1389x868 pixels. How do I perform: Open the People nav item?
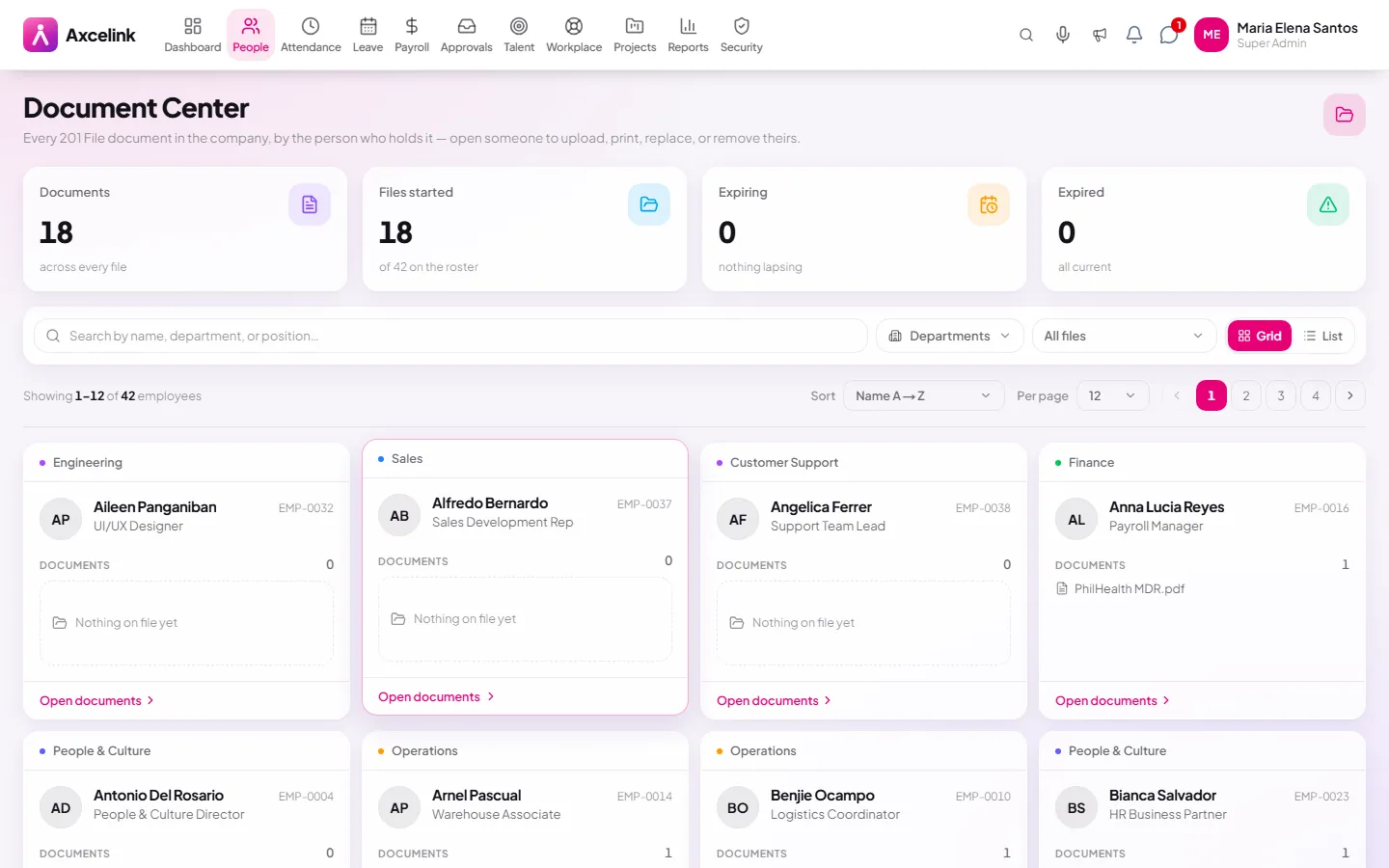tap(251, 35)
